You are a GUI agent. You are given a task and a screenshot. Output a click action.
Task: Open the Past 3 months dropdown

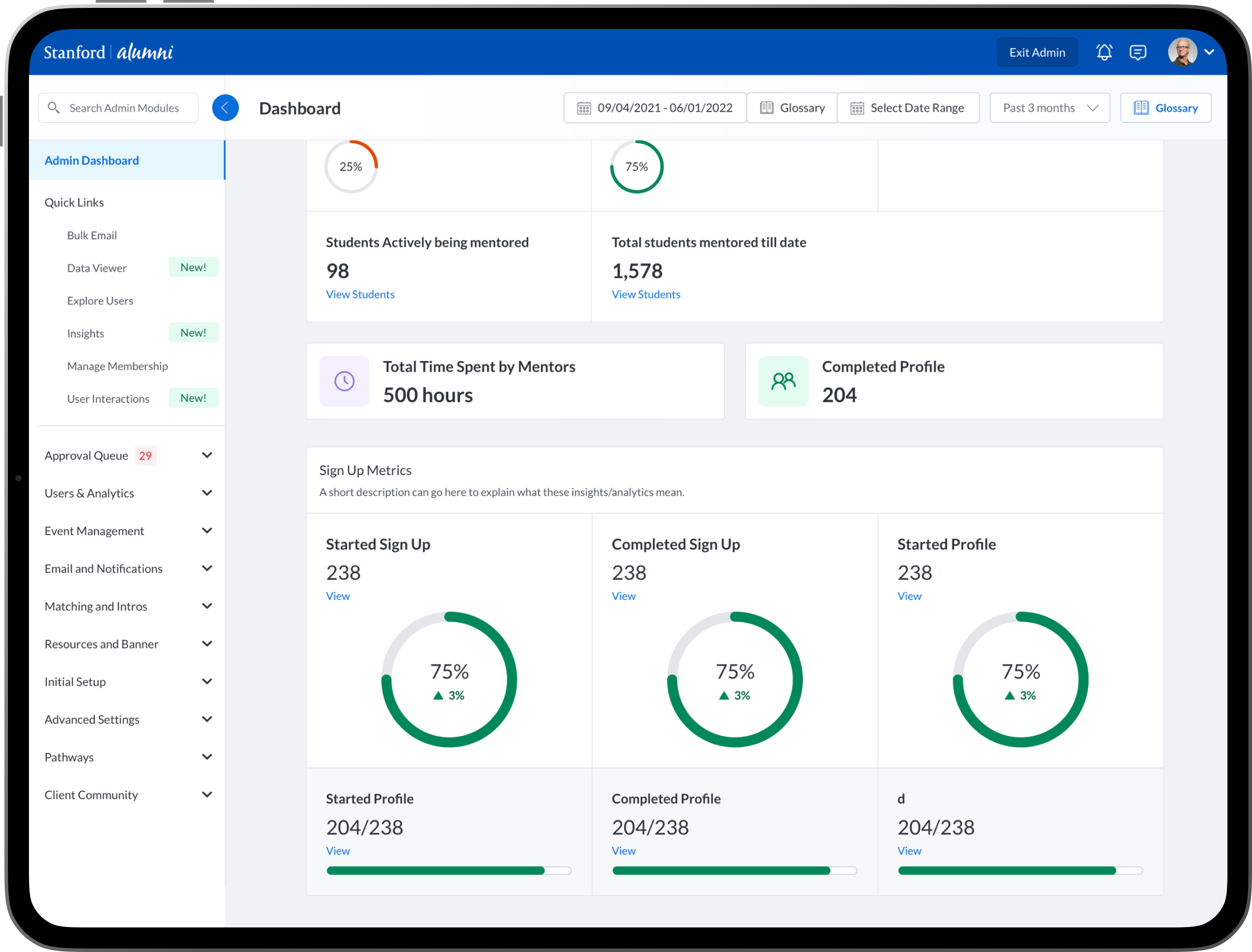[x=1049, y=107]
